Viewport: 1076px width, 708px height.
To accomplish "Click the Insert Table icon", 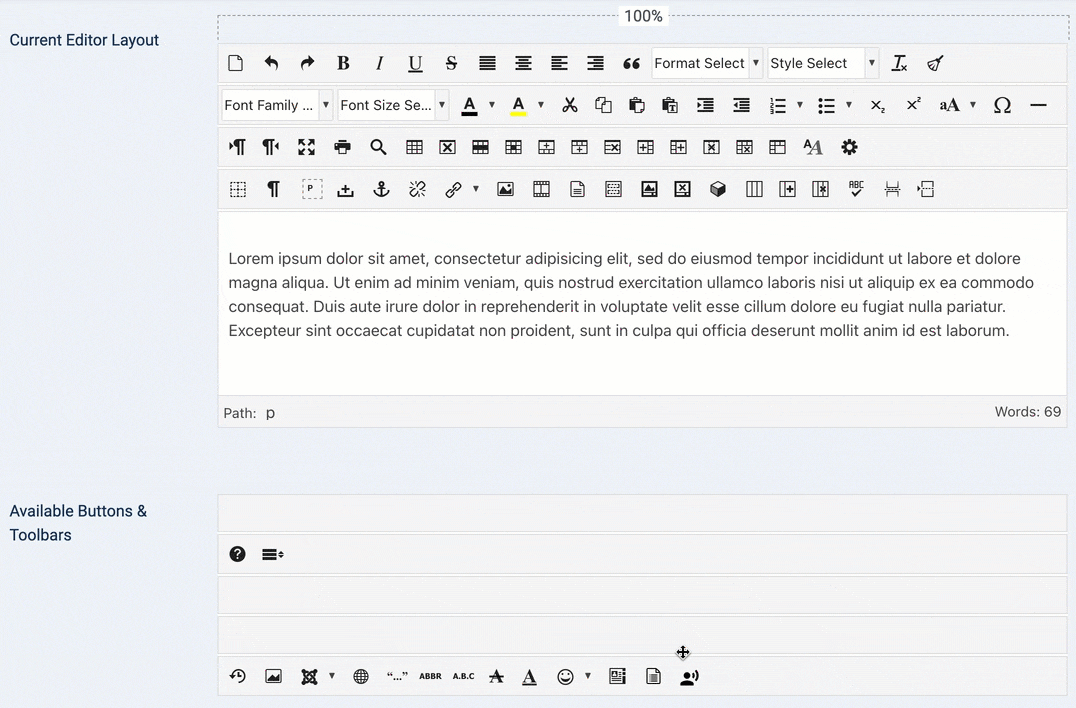I will point(414,147).
